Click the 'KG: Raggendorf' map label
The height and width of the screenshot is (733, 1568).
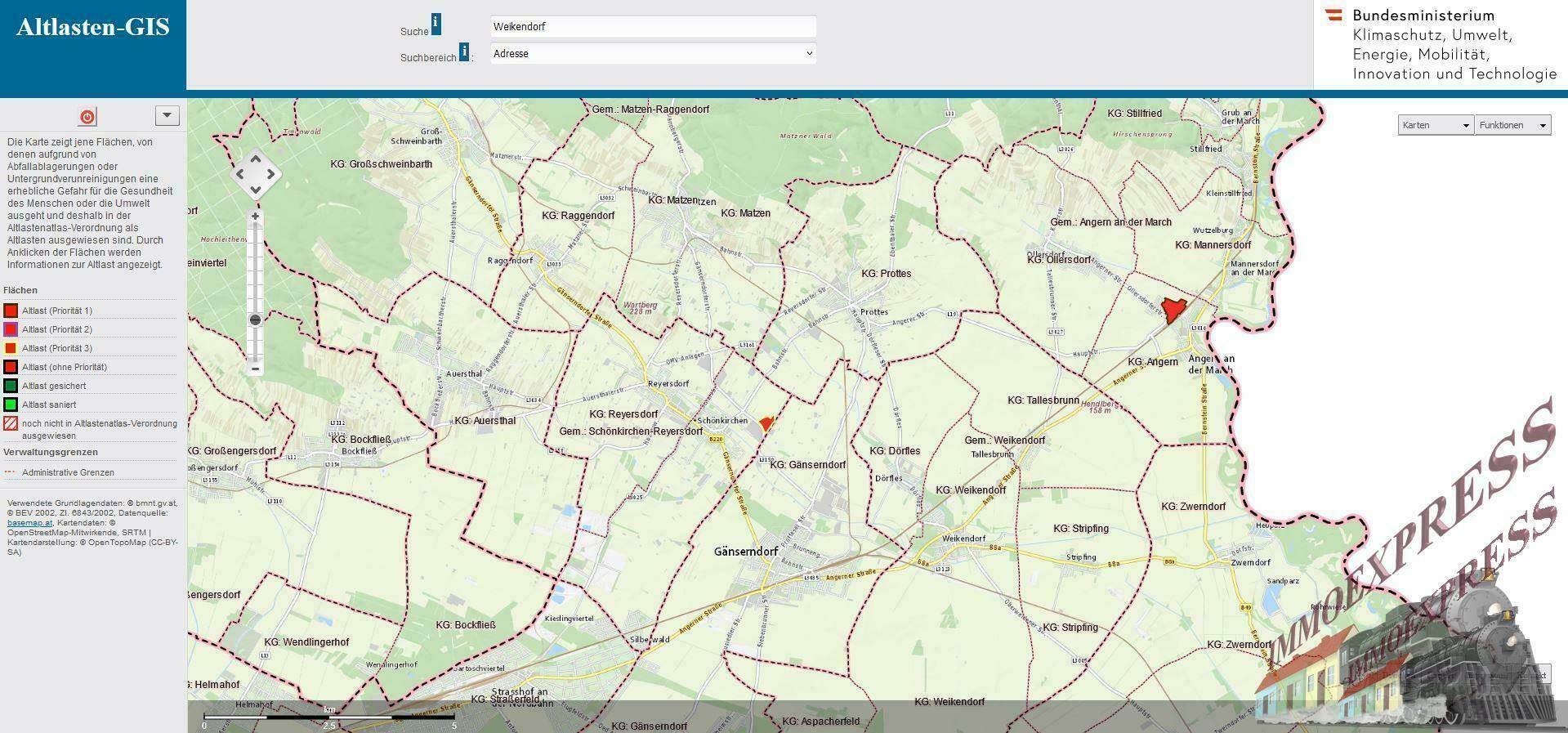tap(579, 216)
